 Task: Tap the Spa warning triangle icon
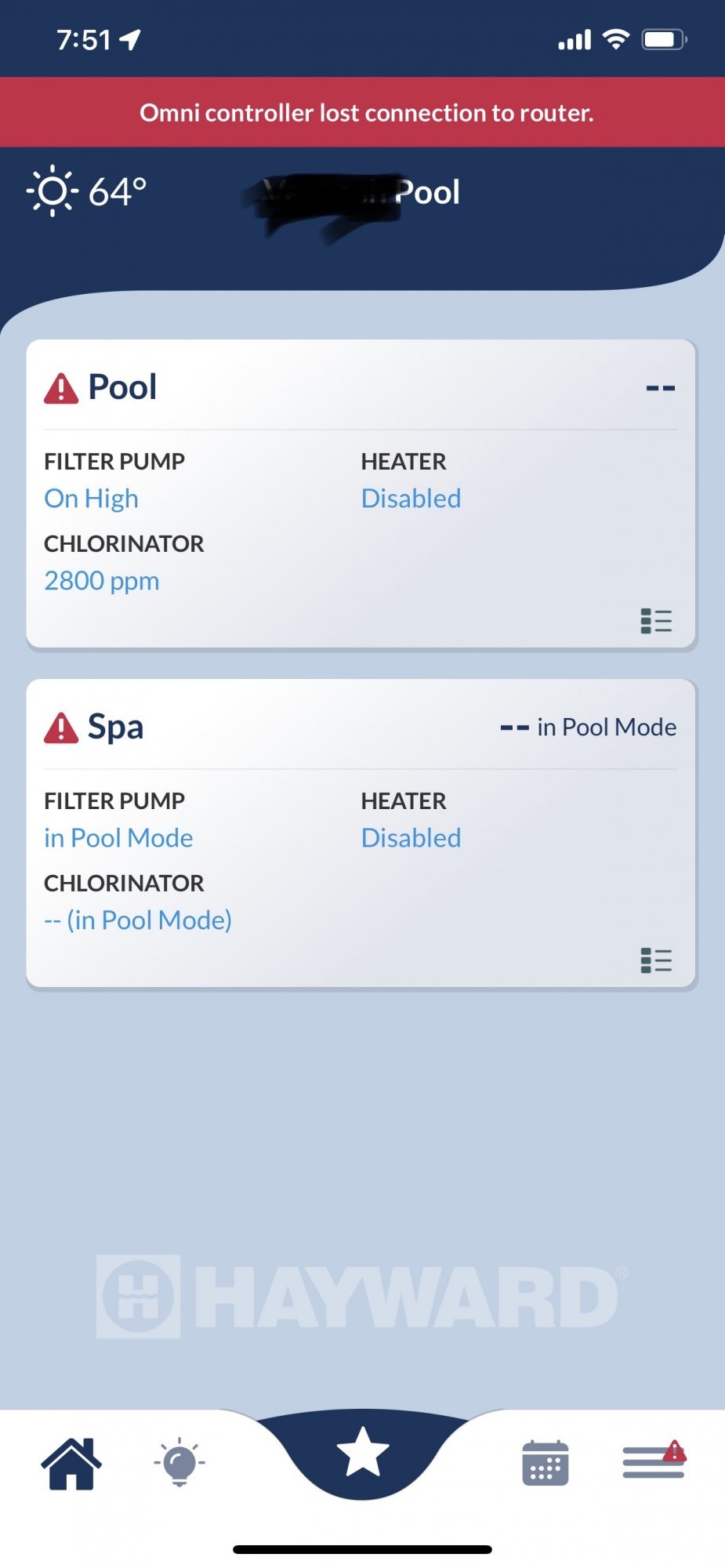[x=61, y=728]
